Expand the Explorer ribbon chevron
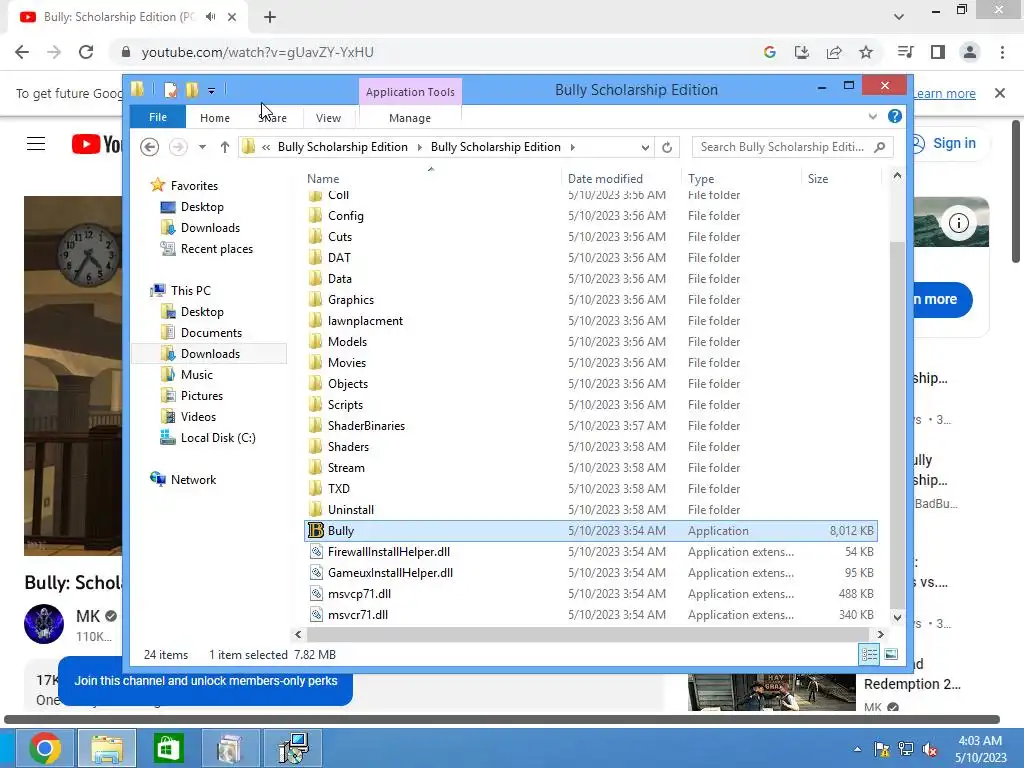This screenshot has width=1024, height=768. (x=872, y=116)
